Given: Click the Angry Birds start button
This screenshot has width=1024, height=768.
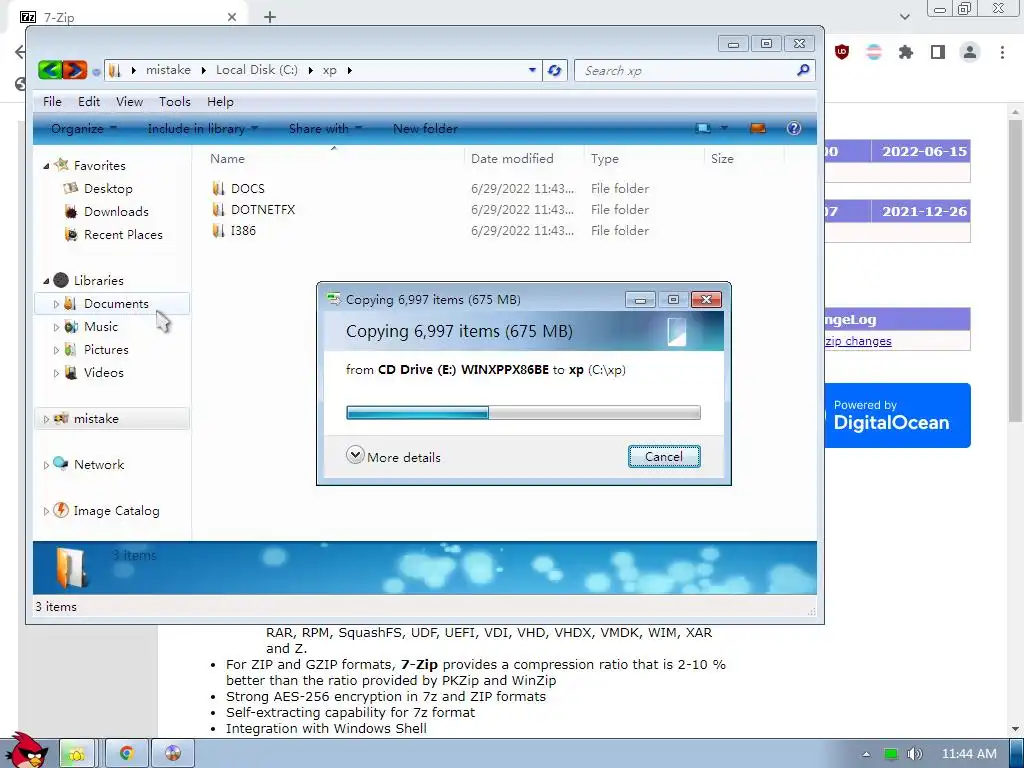Looking at the screenshot, I should 27,751.
